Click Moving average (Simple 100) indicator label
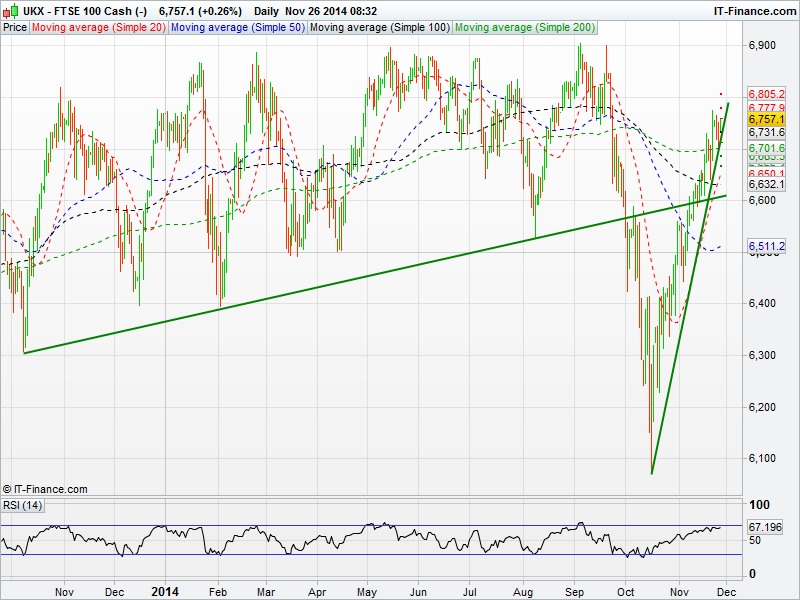Image resolution: width=800 pixels, height=600 pixels. pos(379,28)
